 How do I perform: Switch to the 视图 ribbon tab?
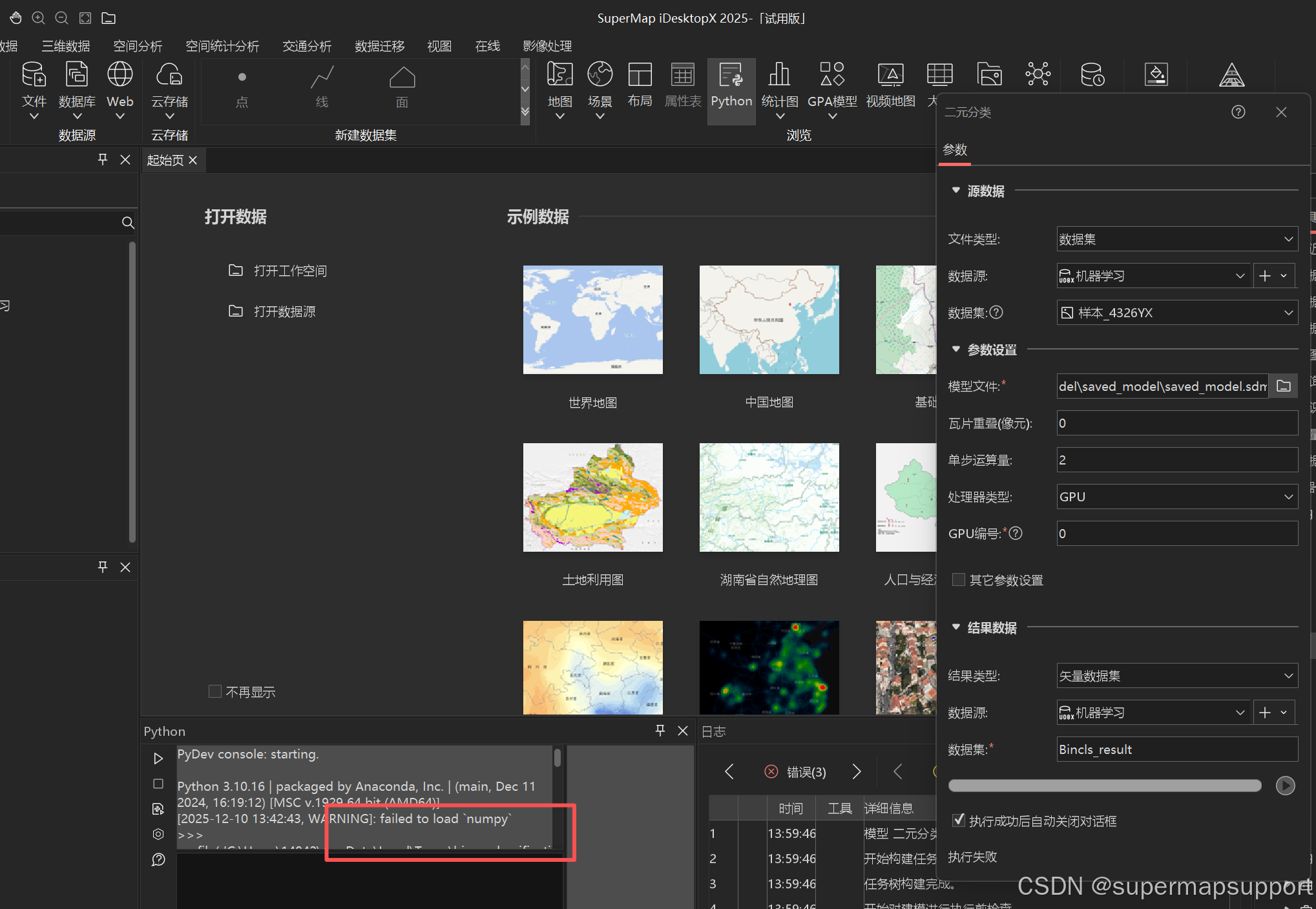coord(439,46)
